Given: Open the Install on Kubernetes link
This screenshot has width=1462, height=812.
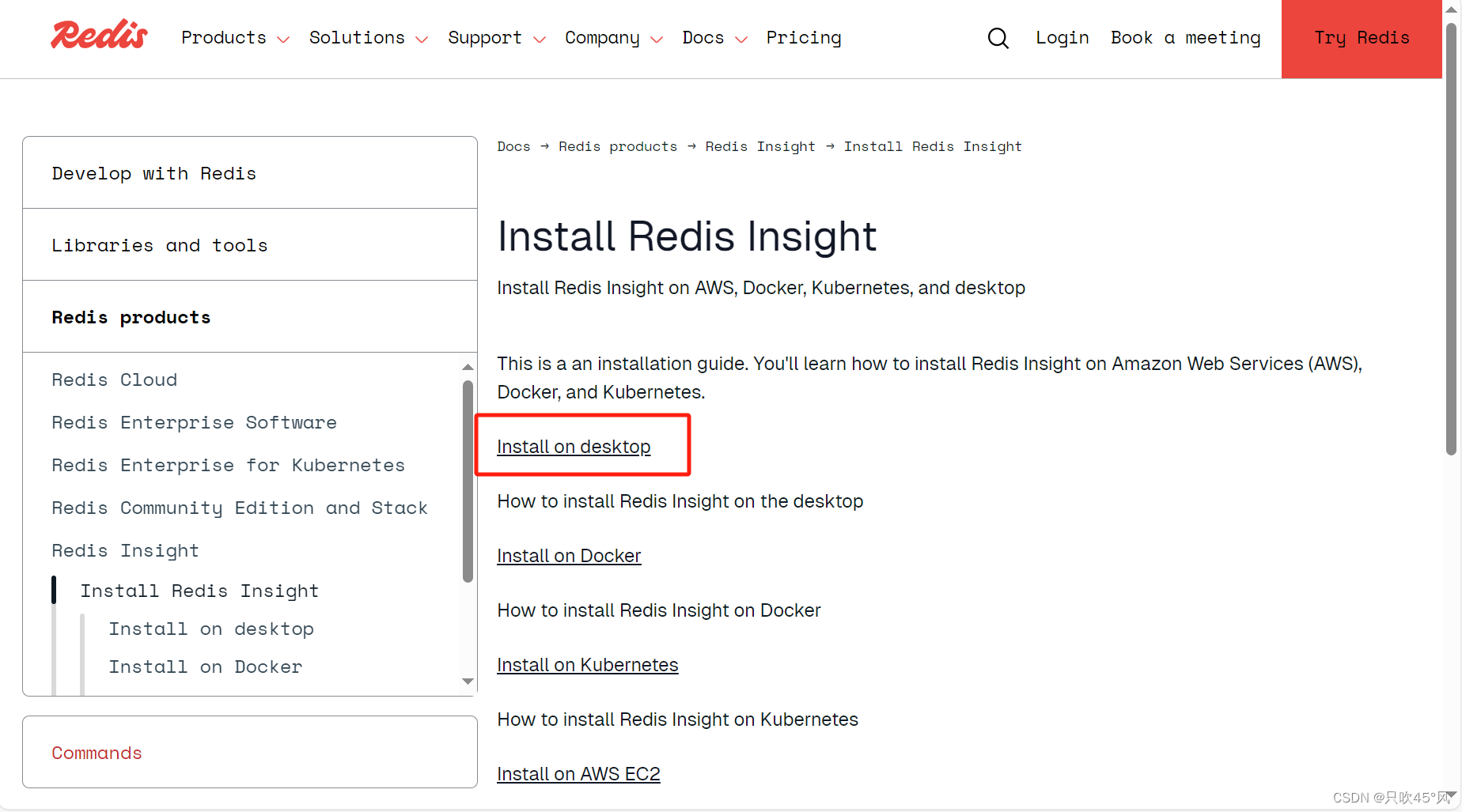Looking at the screenshot, I should tap(588, 665).
